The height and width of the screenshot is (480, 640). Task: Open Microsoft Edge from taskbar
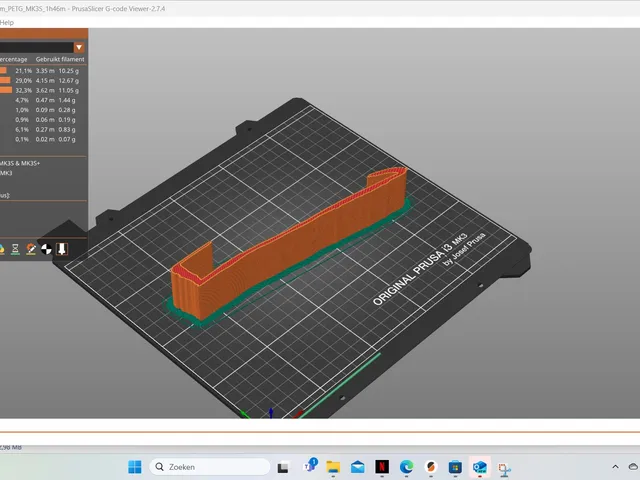coord(407,467)
